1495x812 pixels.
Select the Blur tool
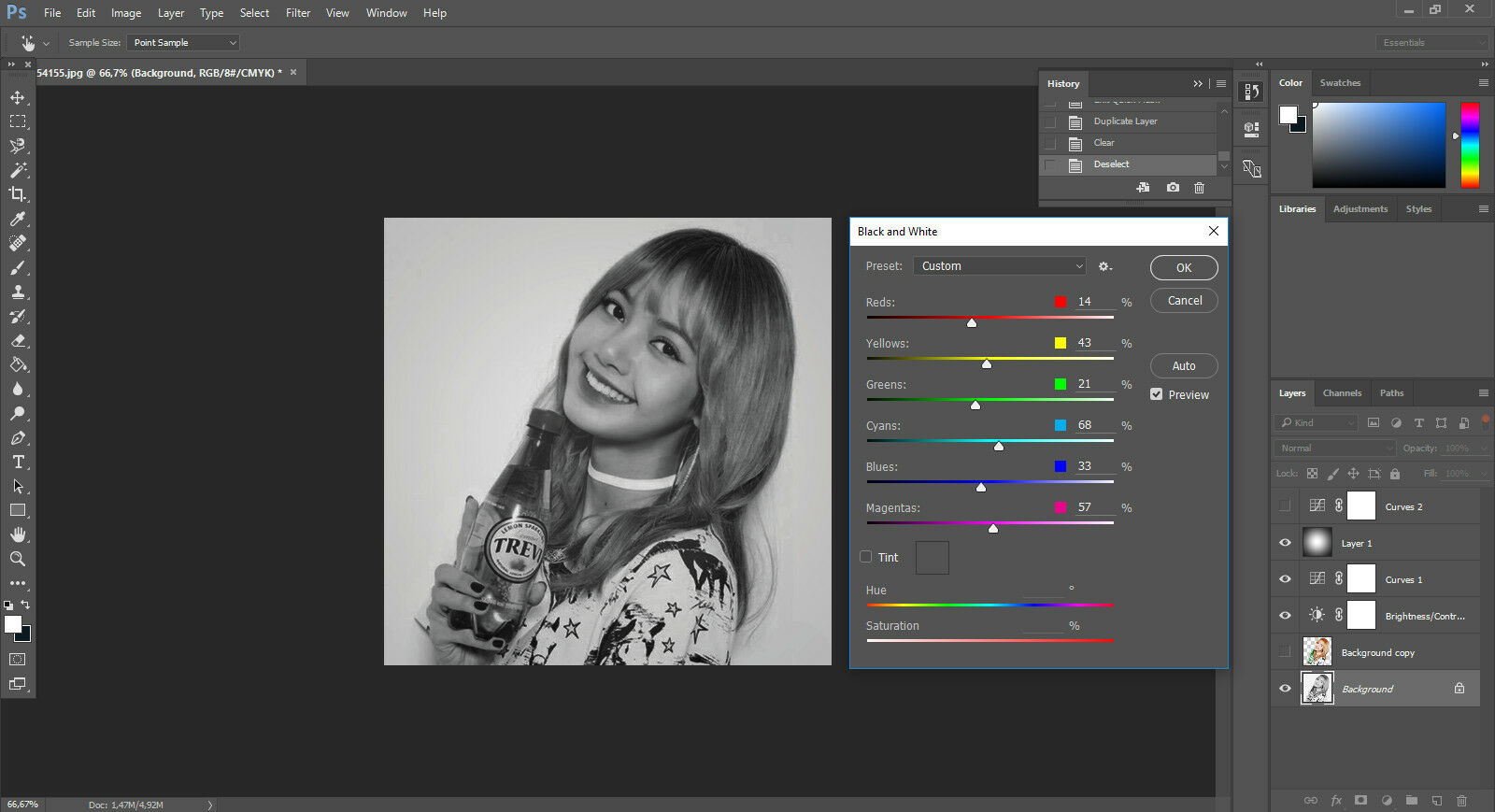18,389
